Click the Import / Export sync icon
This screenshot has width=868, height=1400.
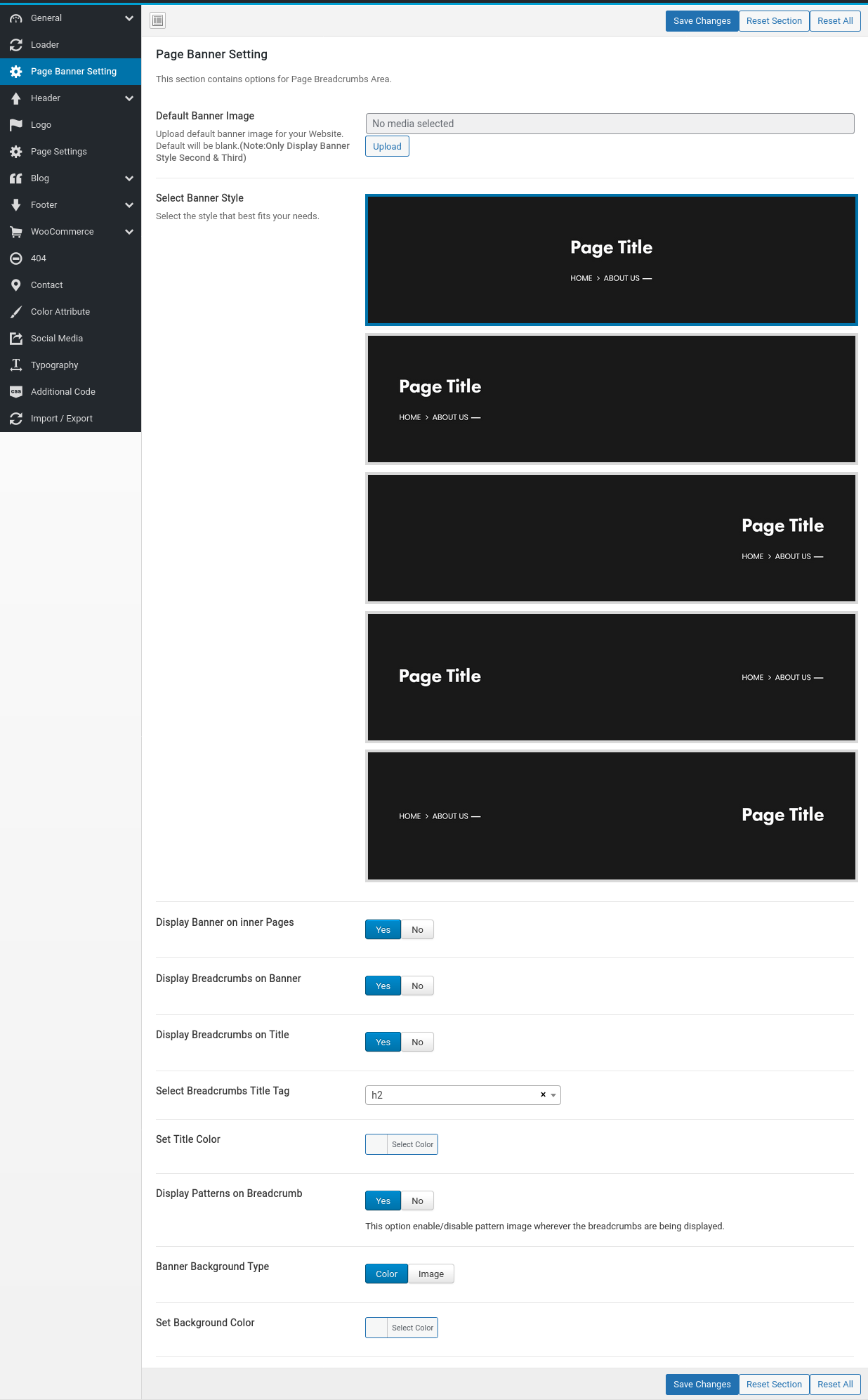coord(16,419)
